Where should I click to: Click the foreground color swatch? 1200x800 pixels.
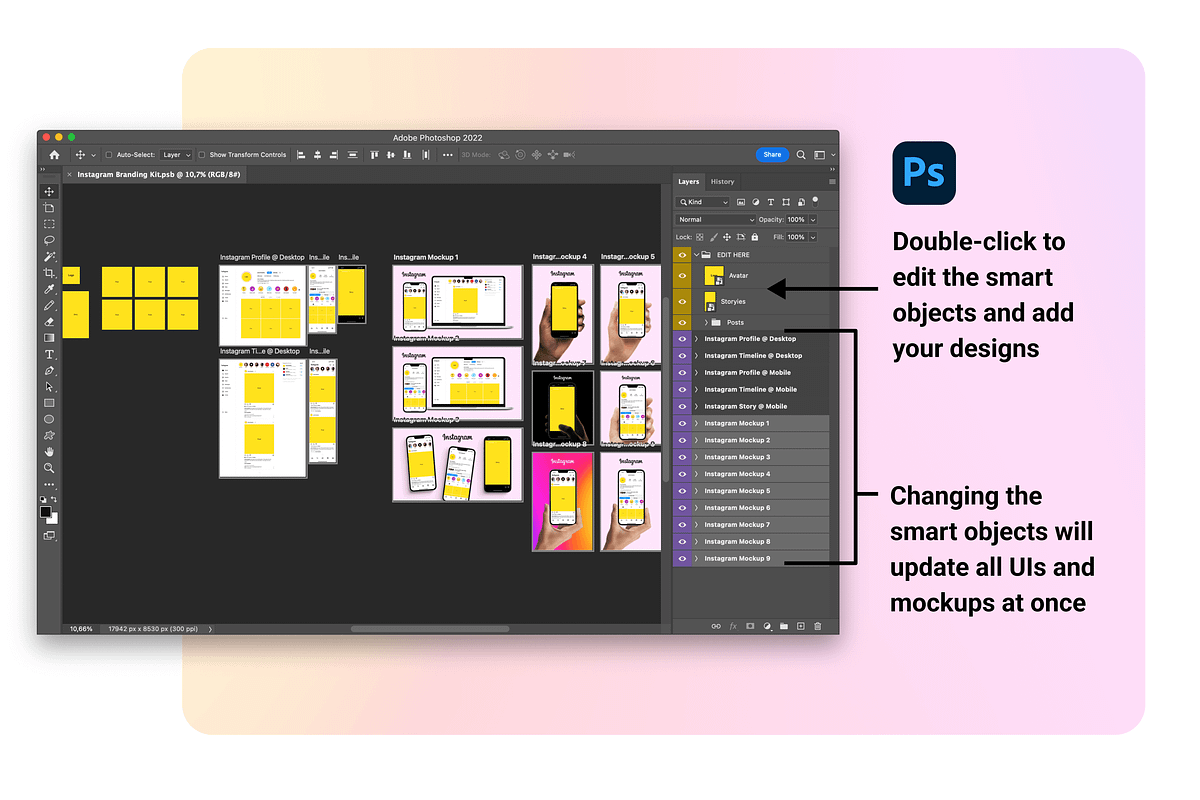(x=46, y=512)
